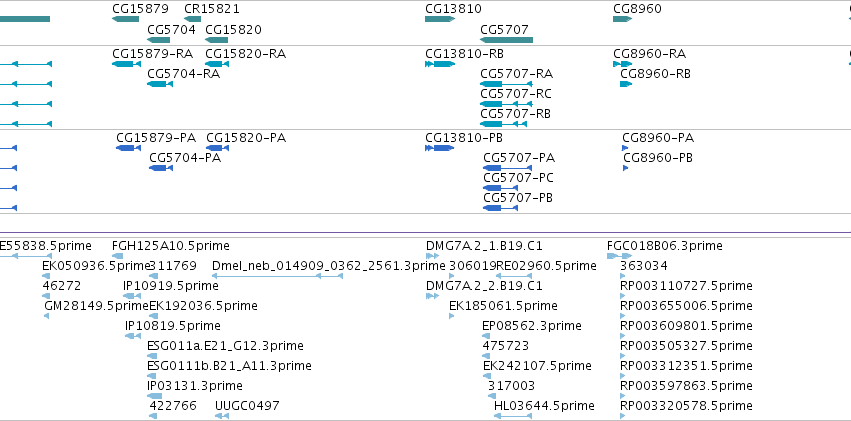
Task: Click protein CG5707-PA
Action: click(x=507, y=168)
